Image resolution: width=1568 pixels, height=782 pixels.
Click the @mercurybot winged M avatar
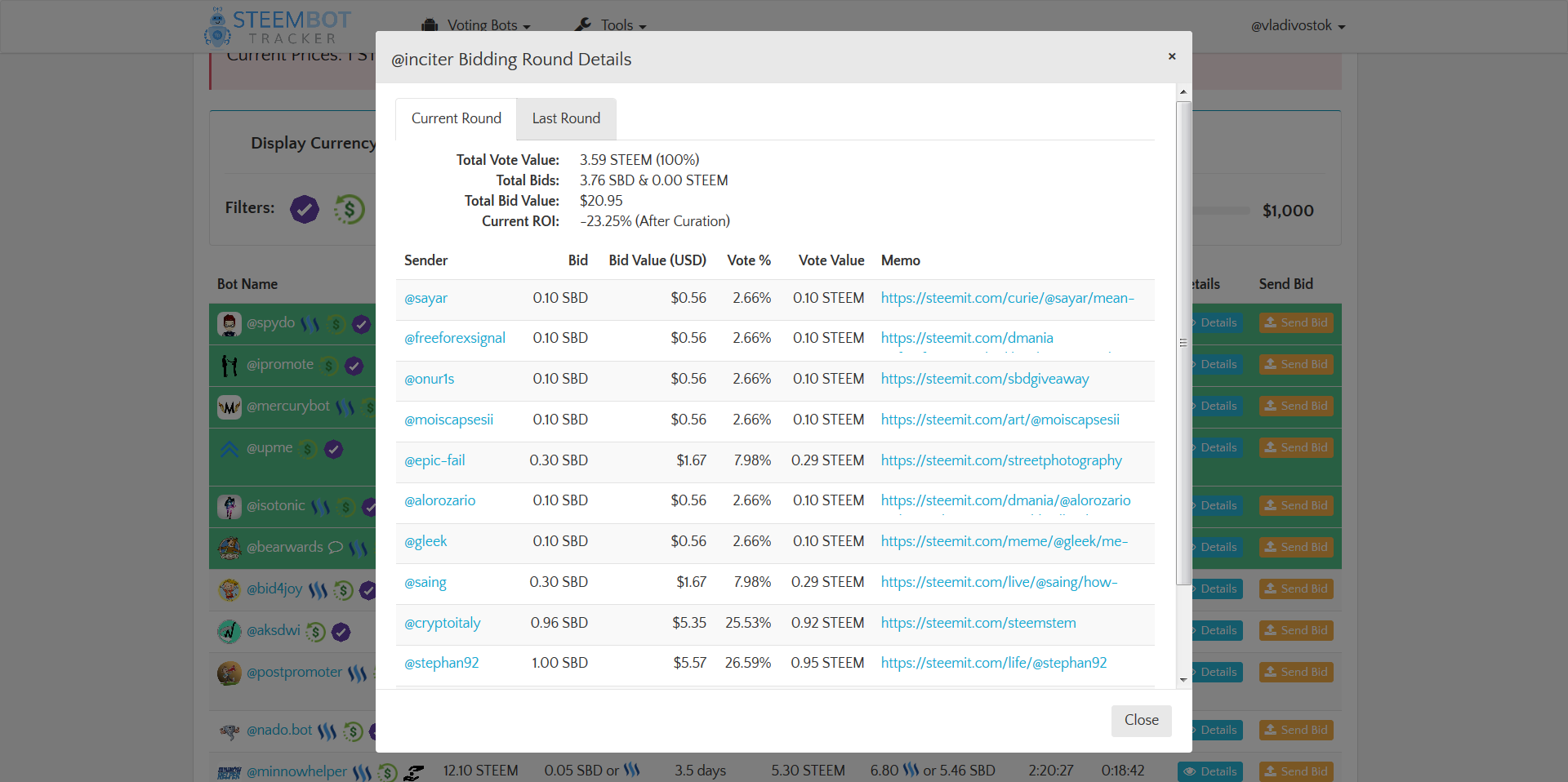(x=229, y=407)
